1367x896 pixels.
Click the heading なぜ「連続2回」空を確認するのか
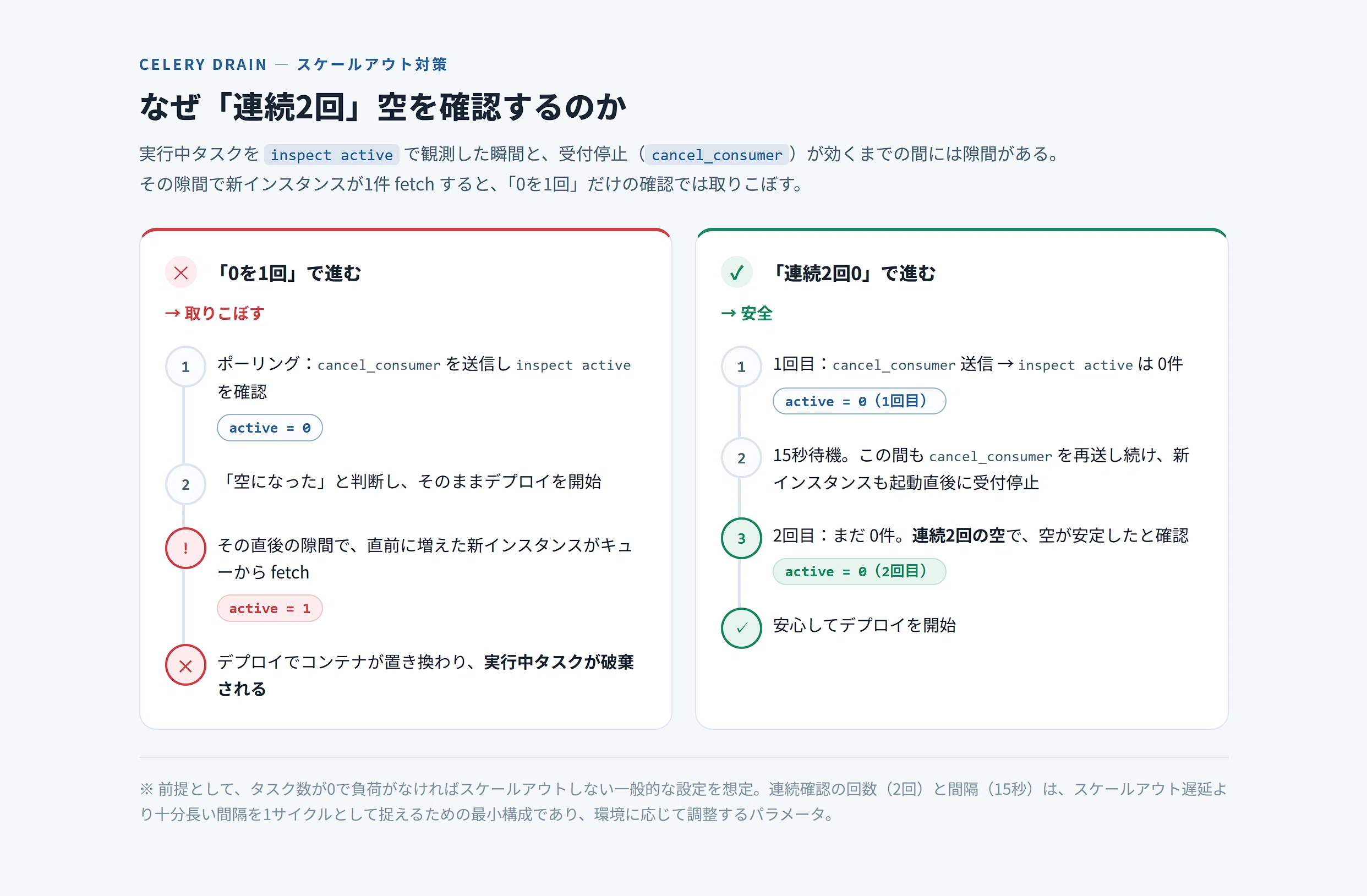tap(383, 107)
